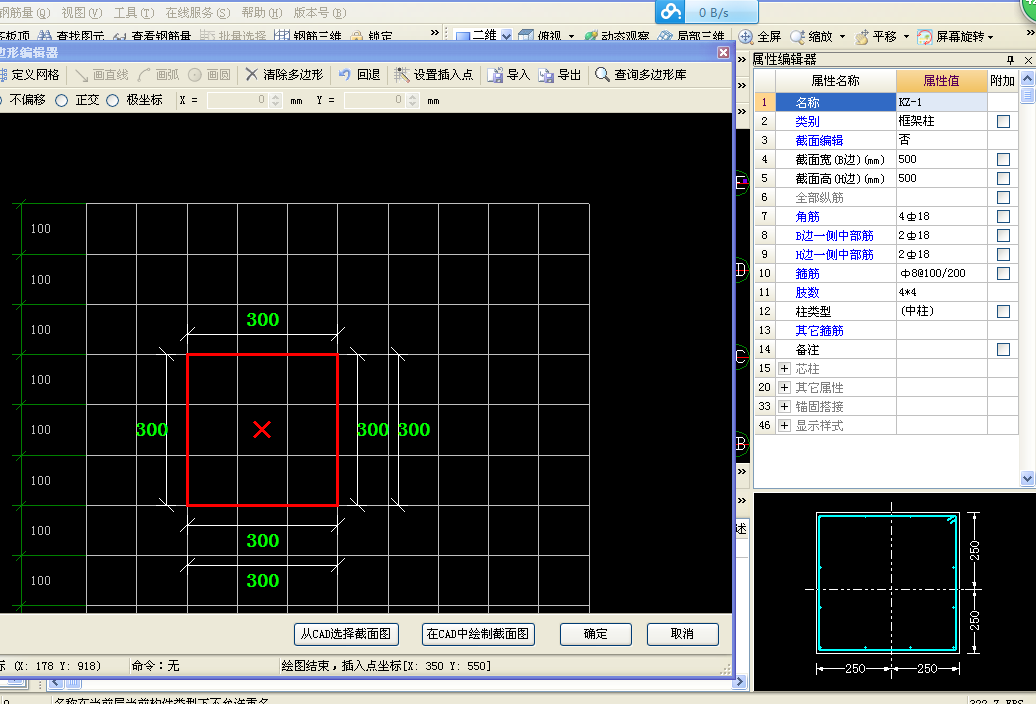Tick the 附加 checkbox for 箍筋 row
The height and width of the screenshot is (704, 1036).
coord(1003,273)
